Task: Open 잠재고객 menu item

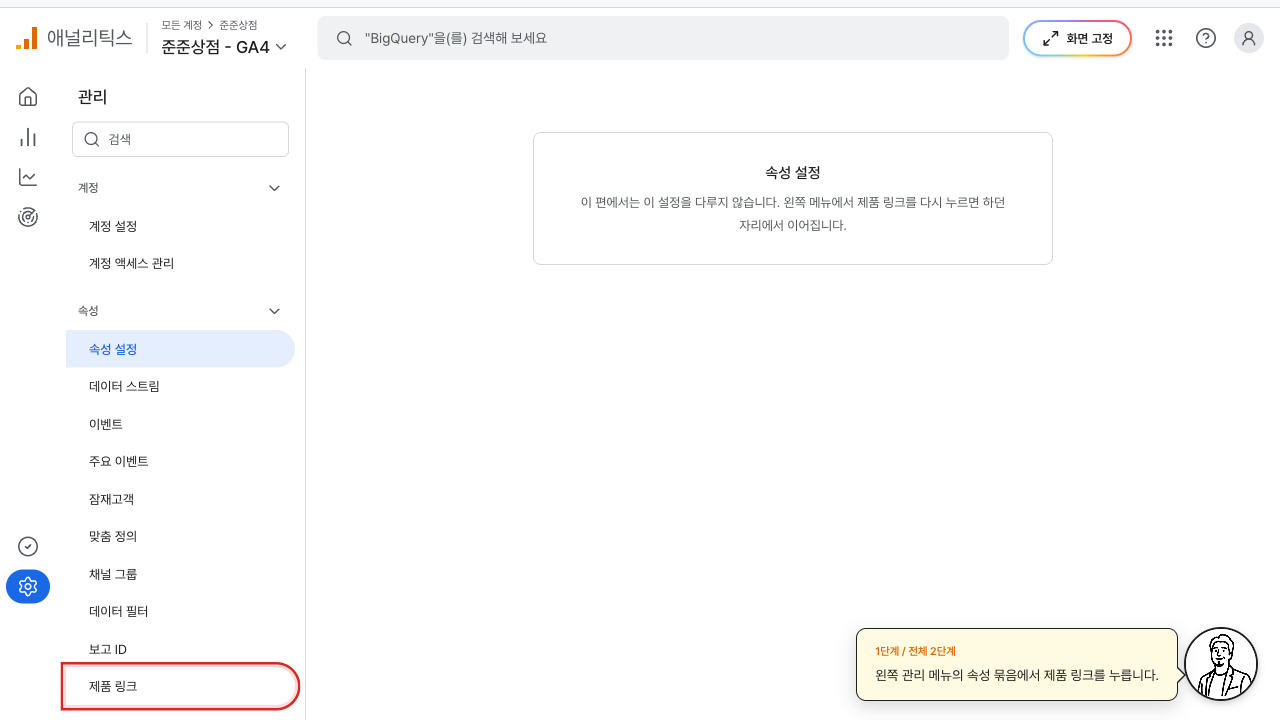Action: coord(180,499)
